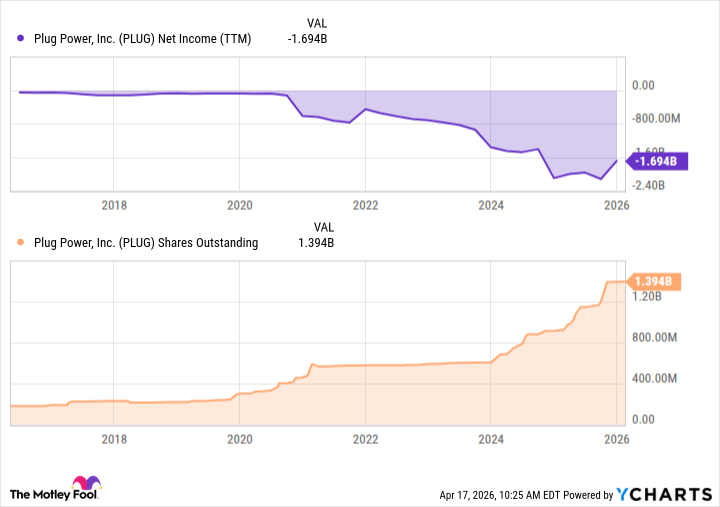Click 2018 on the Net Income chart axis

[x=115, y=205]
